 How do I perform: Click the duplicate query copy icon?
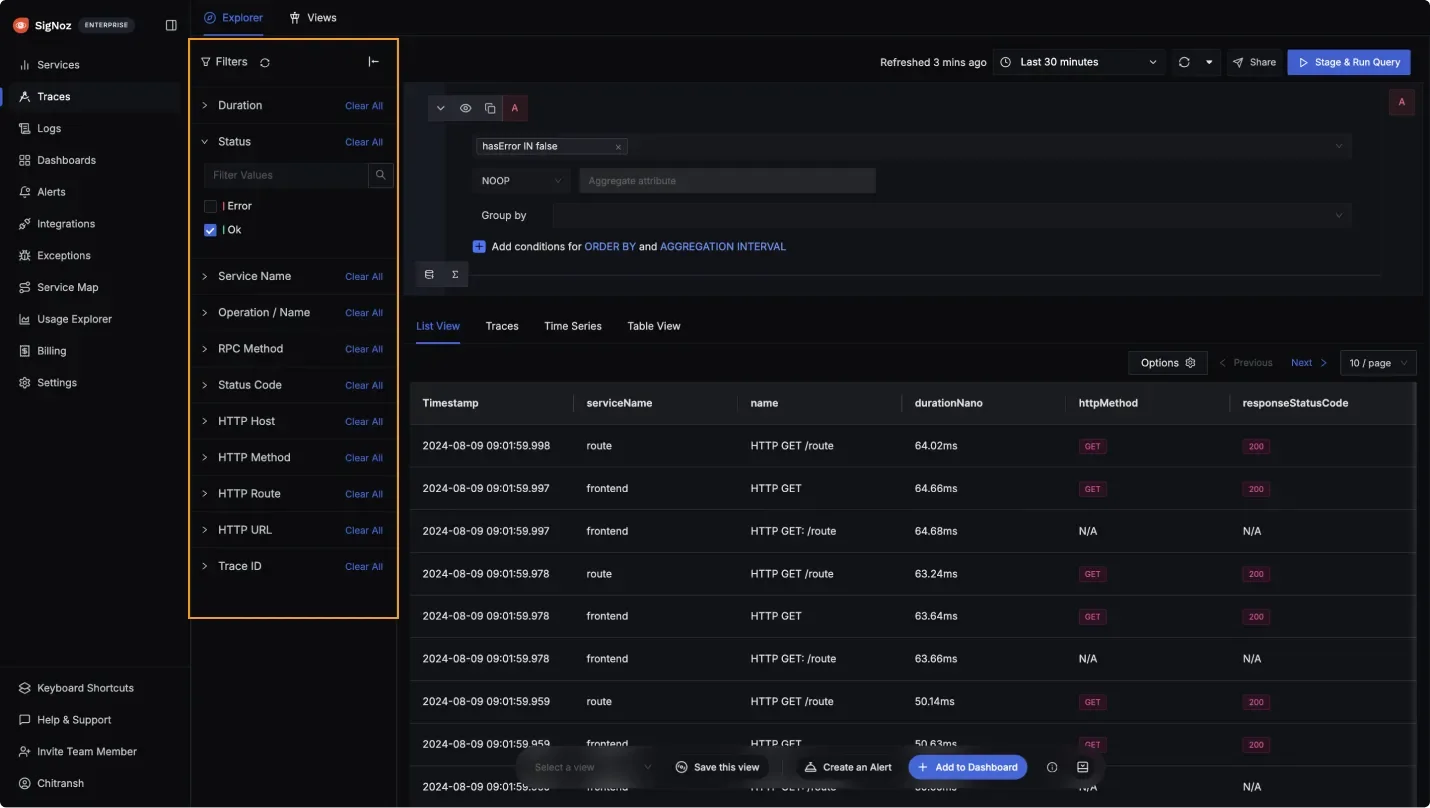[x=490, y=108]
